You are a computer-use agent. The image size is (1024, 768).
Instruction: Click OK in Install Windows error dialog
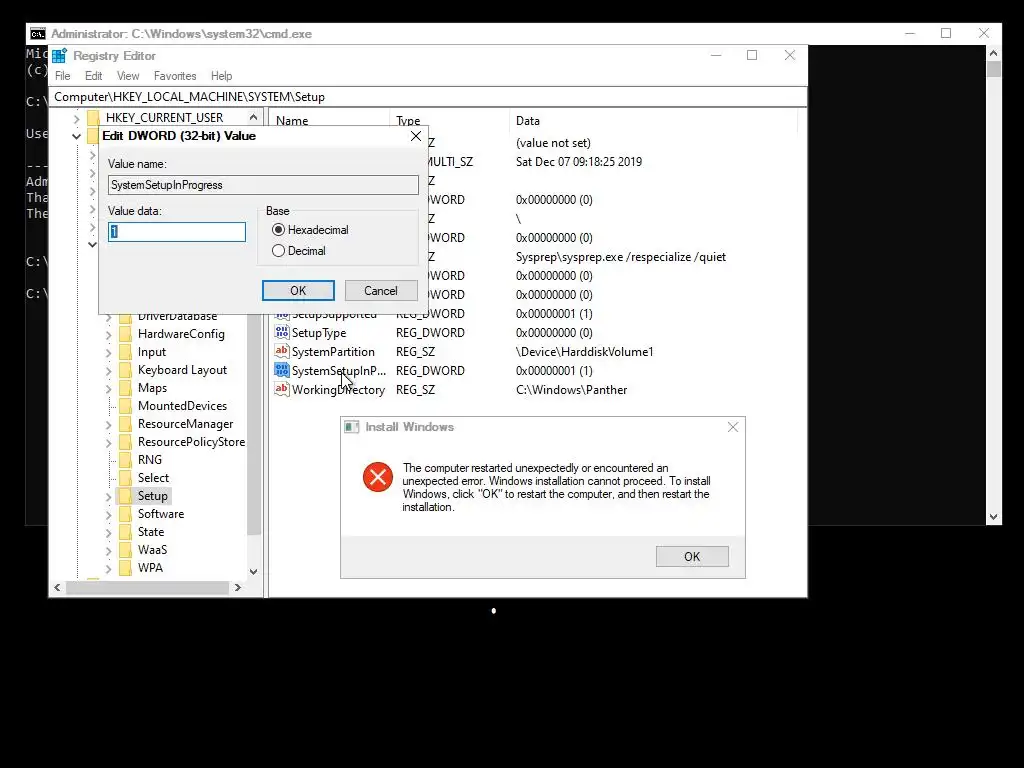[x=692, y=556]
